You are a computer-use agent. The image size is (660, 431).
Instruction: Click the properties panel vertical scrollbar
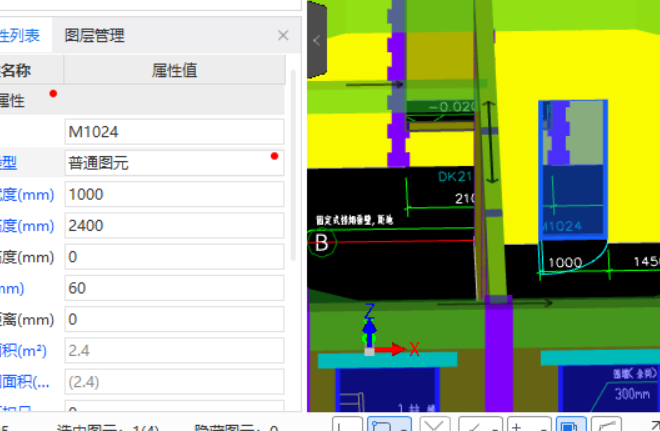(x=293, y=165)
